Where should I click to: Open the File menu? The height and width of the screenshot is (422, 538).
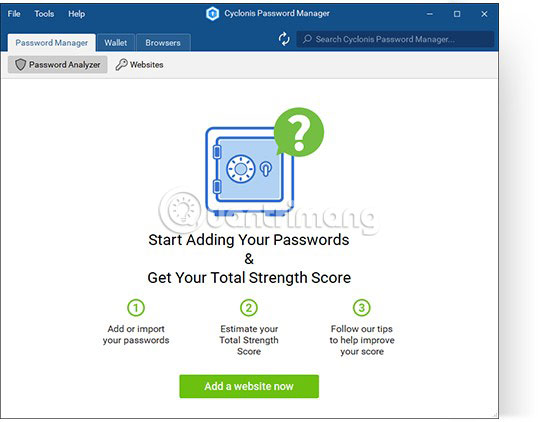[x=14, y=14]
